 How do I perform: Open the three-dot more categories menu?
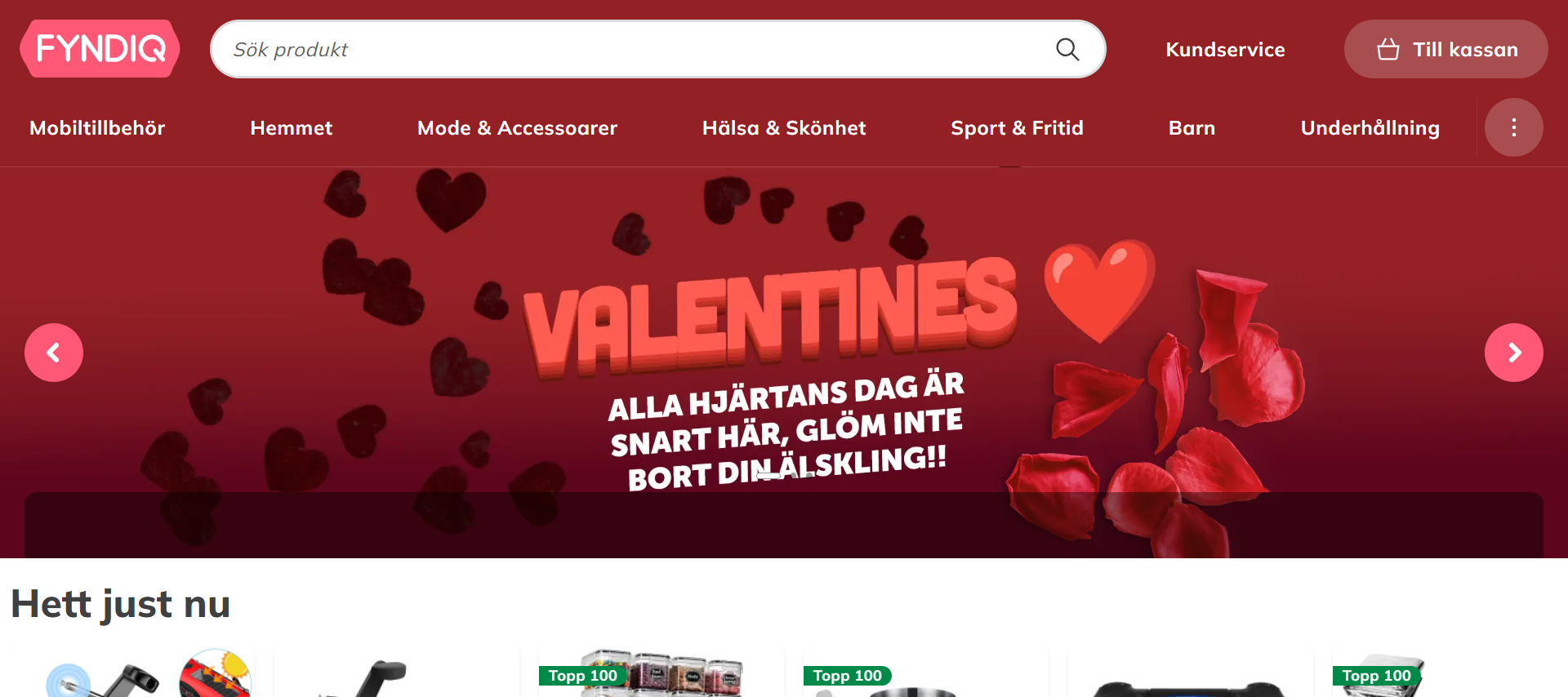pos(1513,127)
